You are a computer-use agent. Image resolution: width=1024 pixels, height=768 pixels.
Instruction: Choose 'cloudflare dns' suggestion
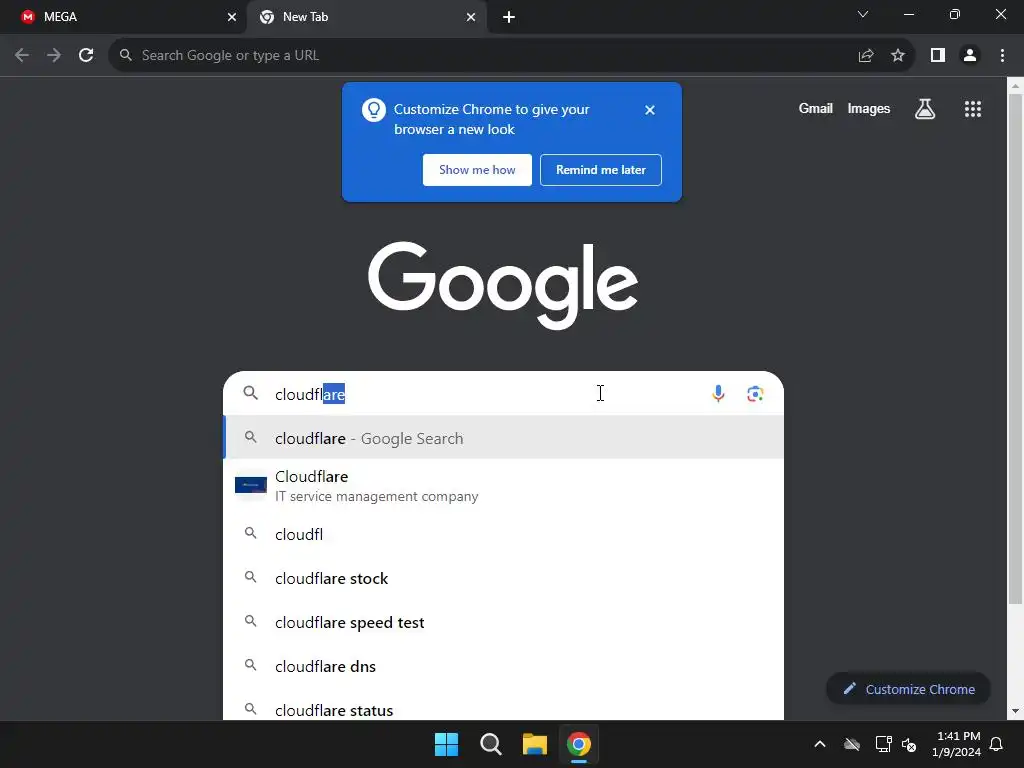[504, 666]
